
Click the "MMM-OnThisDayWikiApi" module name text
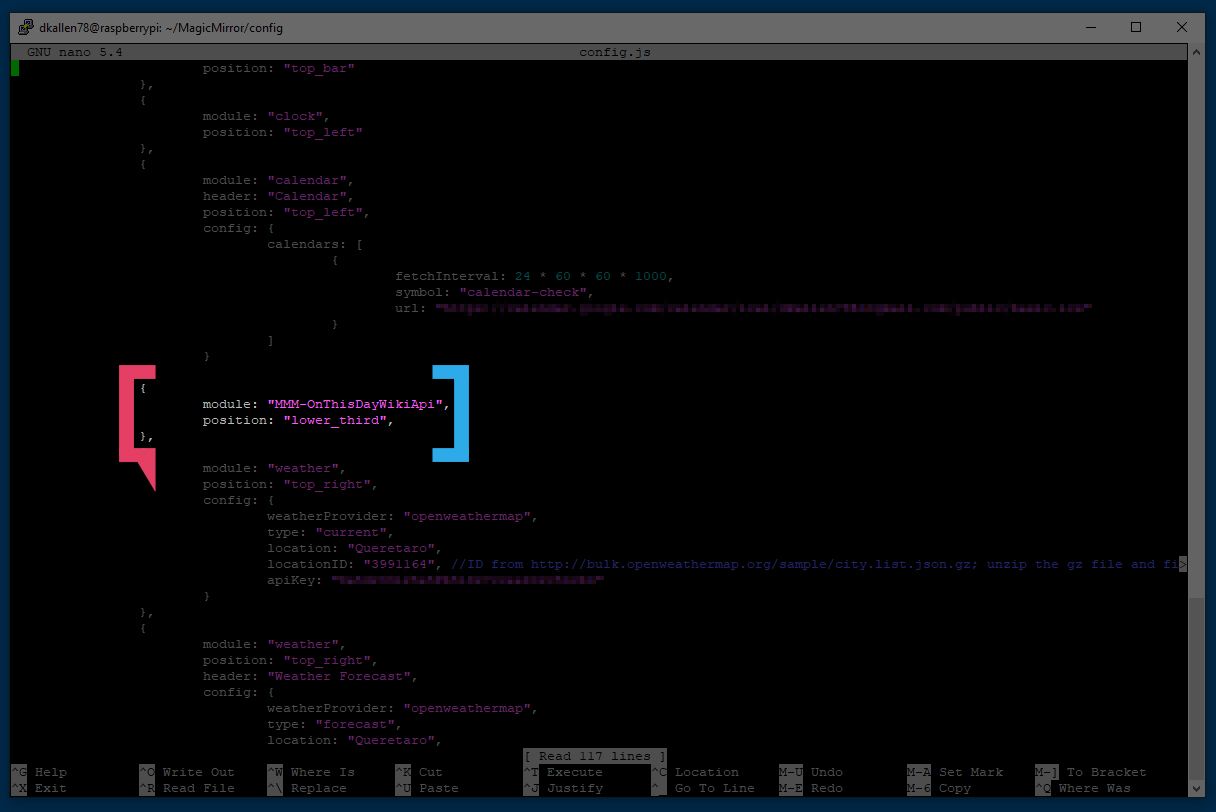click(x=355, y=404)
